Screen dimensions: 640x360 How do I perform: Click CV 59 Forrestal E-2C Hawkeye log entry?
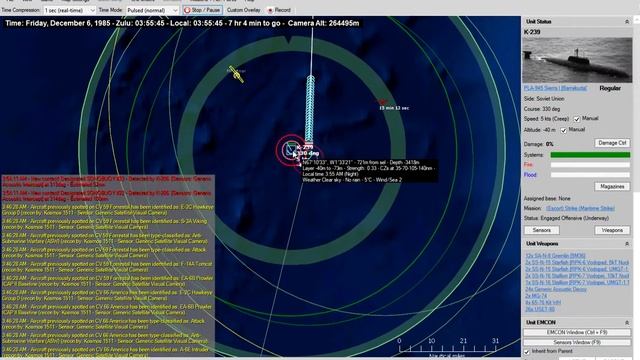click(x=107, y=210)
